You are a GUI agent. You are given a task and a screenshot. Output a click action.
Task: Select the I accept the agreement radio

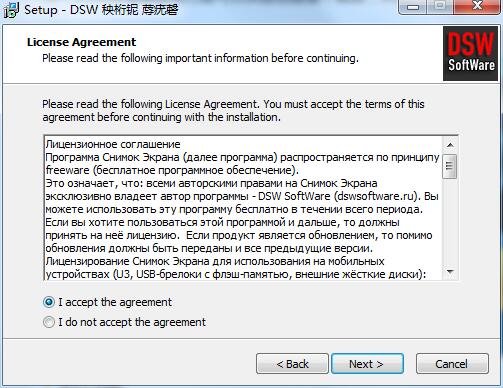[49, 302]
